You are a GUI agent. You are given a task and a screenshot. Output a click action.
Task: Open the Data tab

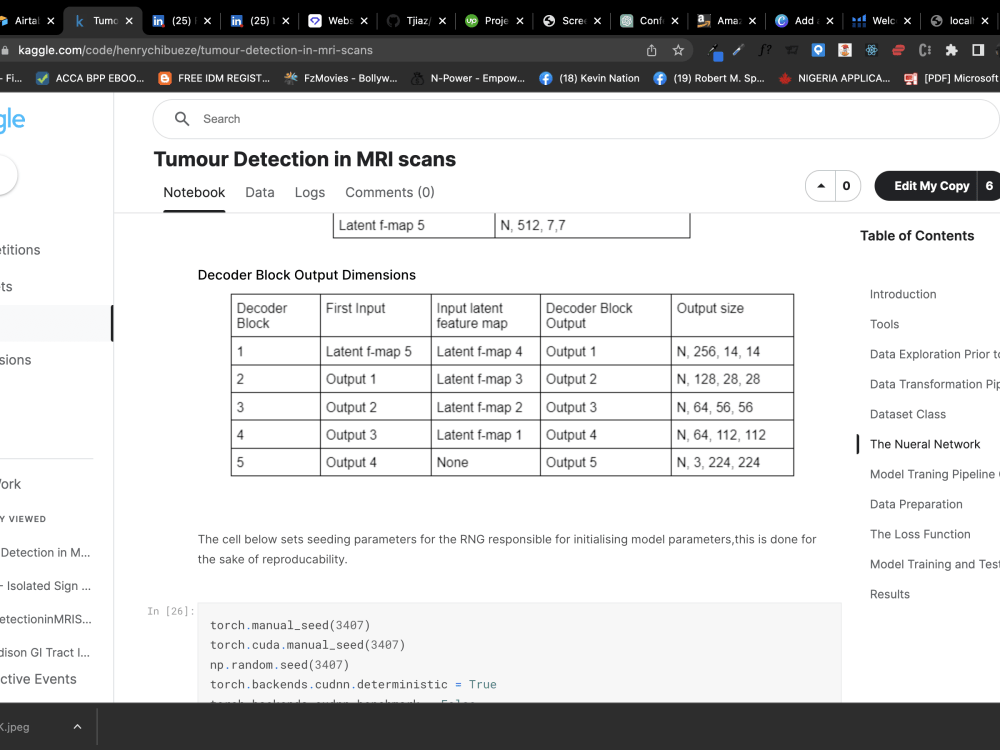[260, 193]
